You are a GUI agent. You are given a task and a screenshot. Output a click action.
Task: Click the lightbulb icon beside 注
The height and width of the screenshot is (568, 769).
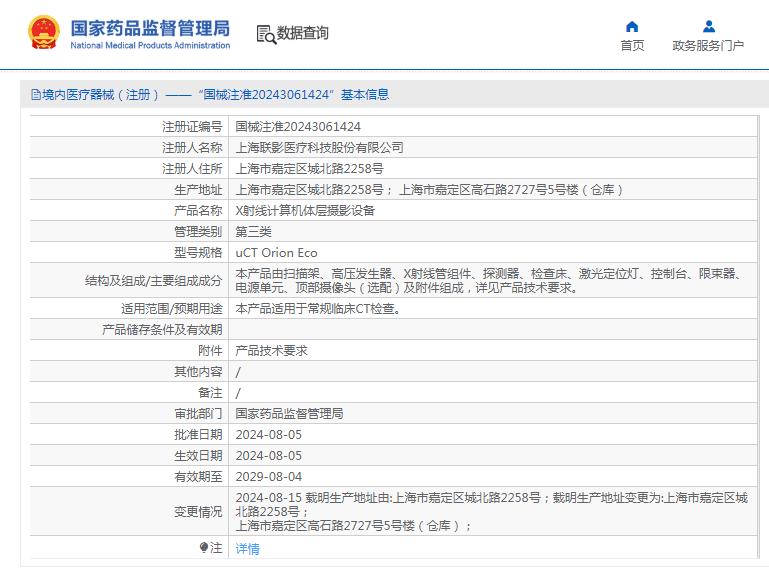pyautogui.click(x=204, y=547)
